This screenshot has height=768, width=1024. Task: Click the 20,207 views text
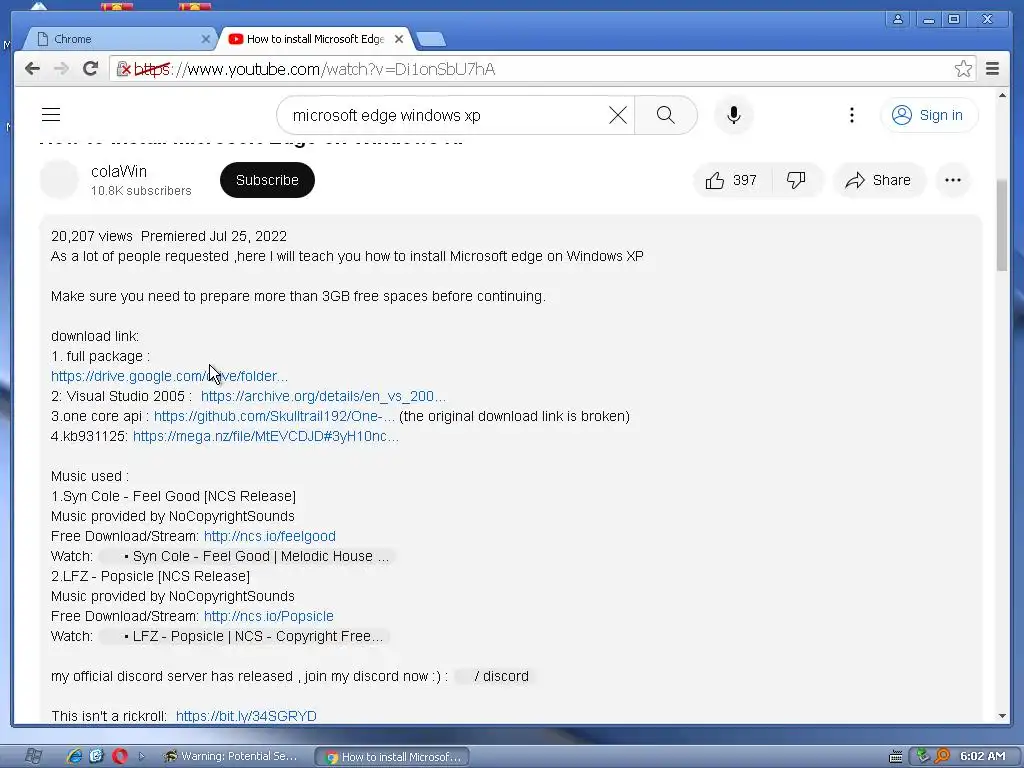pyautogui.click(x=91, y=236)
